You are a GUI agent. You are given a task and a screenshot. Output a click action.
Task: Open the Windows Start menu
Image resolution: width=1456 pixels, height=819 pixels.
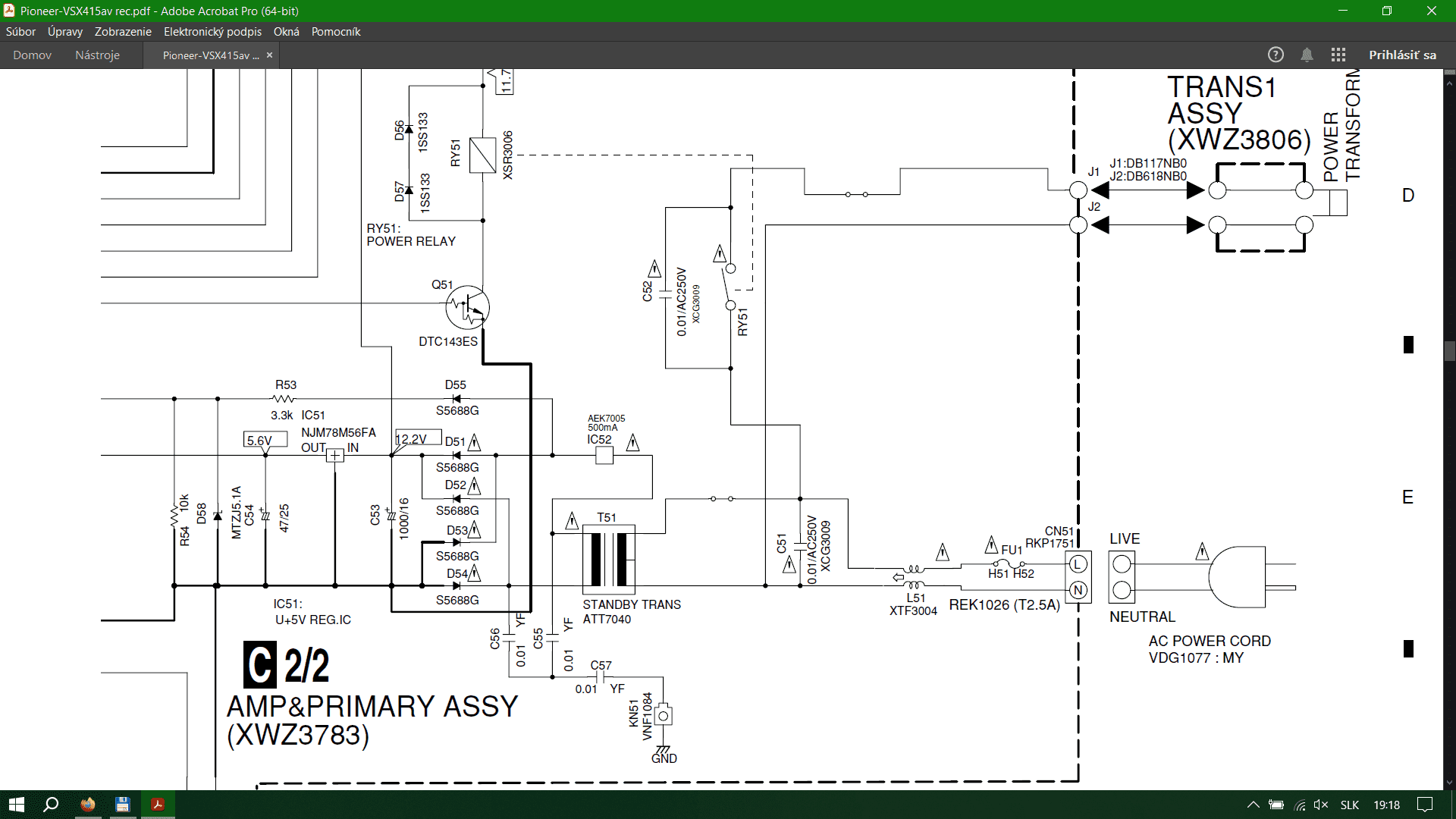click(x=17, y=805)
